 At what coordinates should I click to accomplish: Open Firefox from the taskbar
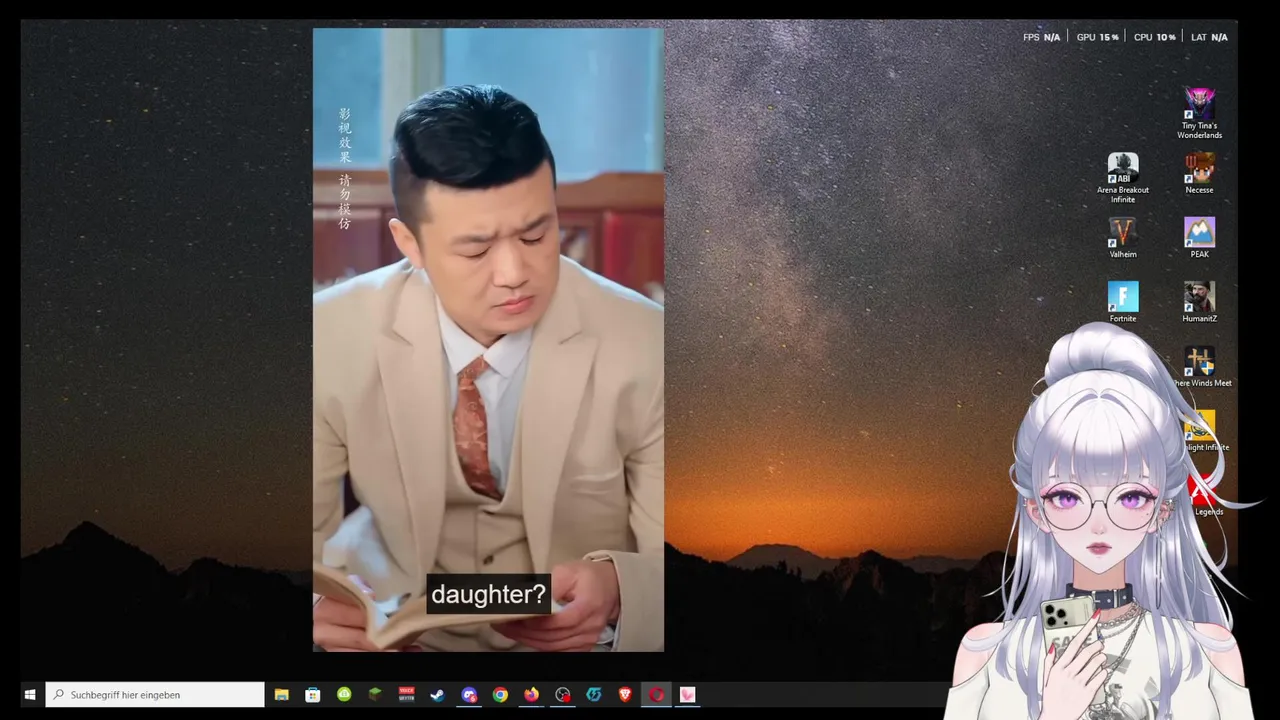coord(531,694)
